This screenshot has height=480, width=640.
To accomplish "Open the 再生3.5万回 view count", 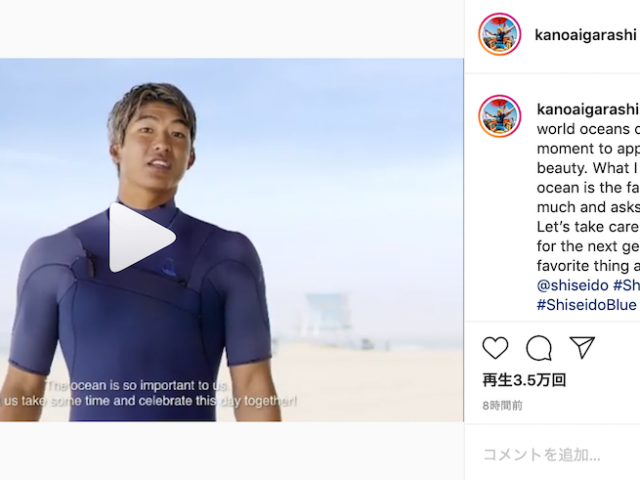I will [x=524, y=380].
